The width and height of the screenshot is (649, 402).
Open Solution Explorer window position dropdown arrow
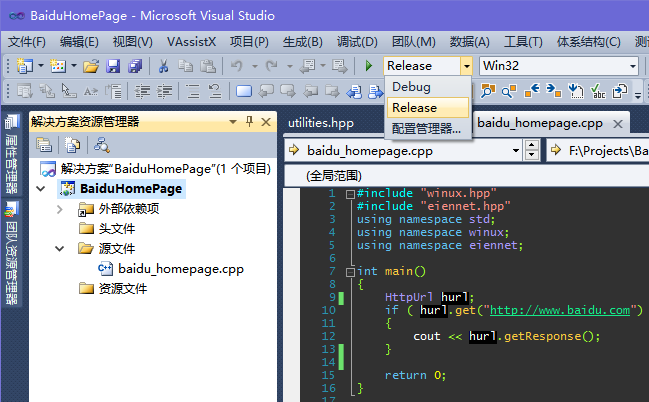pos(233,122)
